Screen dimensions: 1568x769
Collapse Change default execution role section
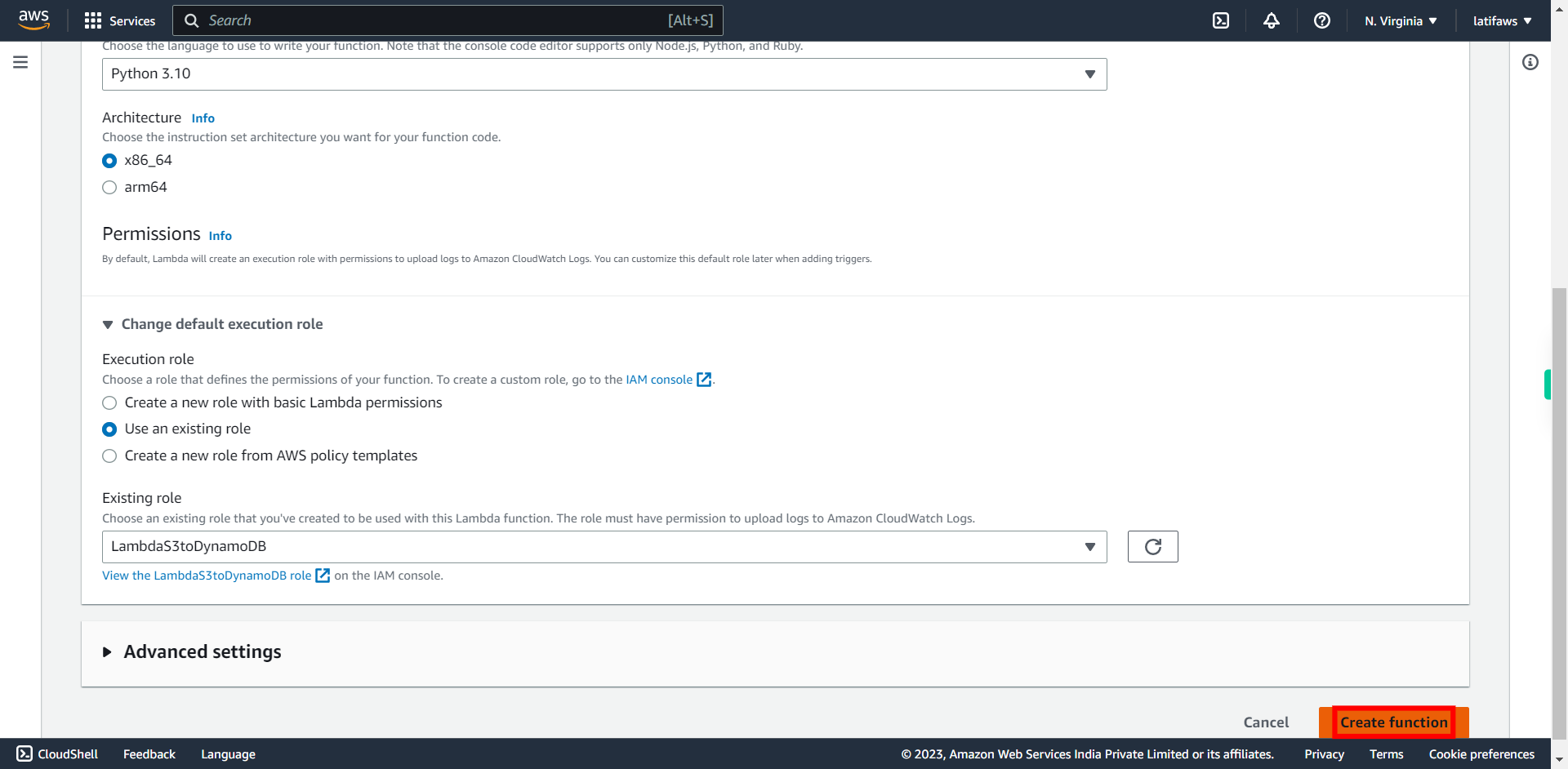click(x=212, y=324)
